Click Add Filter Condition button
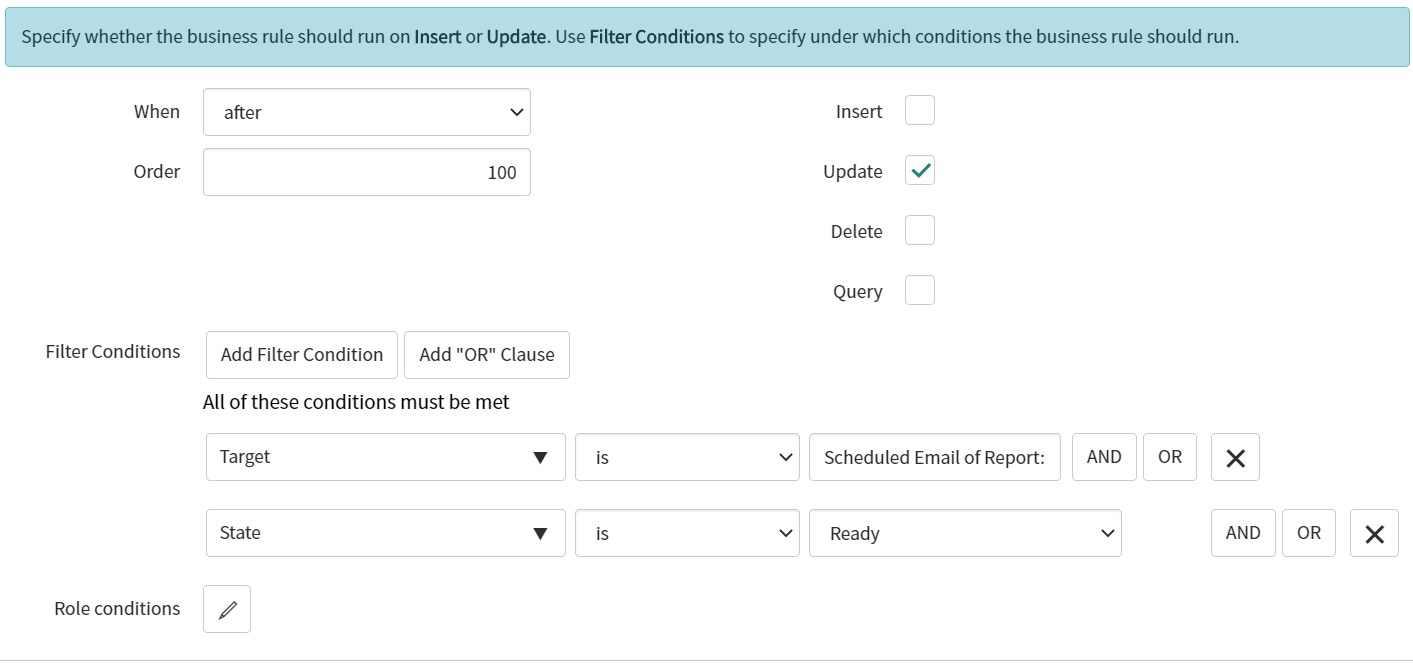Image resolution: width=1413 pixels, height=668 pixels. click(302, 355)
